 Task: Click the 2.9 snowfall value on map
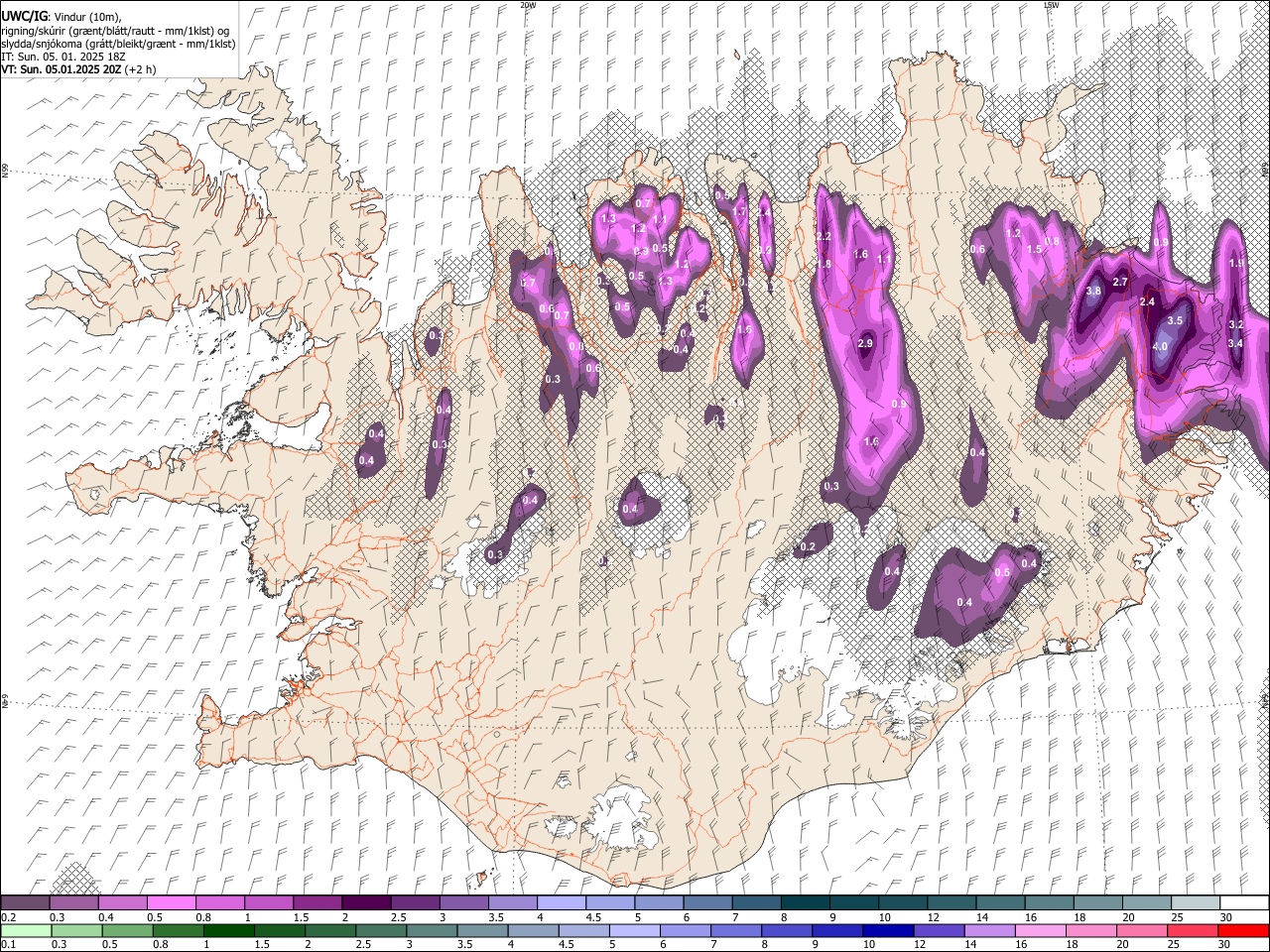coord(864,343)
